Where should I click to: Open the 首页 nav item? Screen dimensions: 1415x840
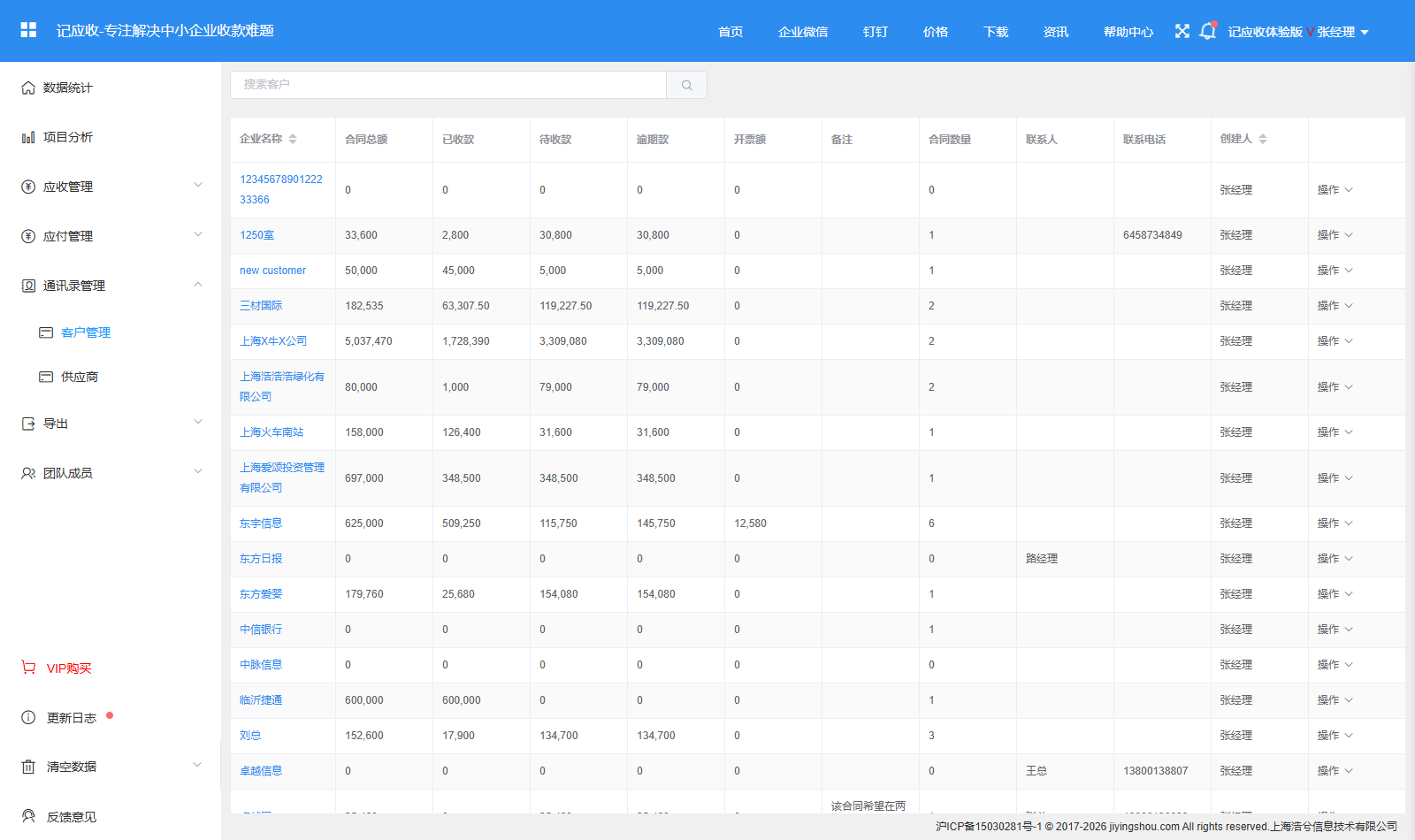(x=730, y=32)
